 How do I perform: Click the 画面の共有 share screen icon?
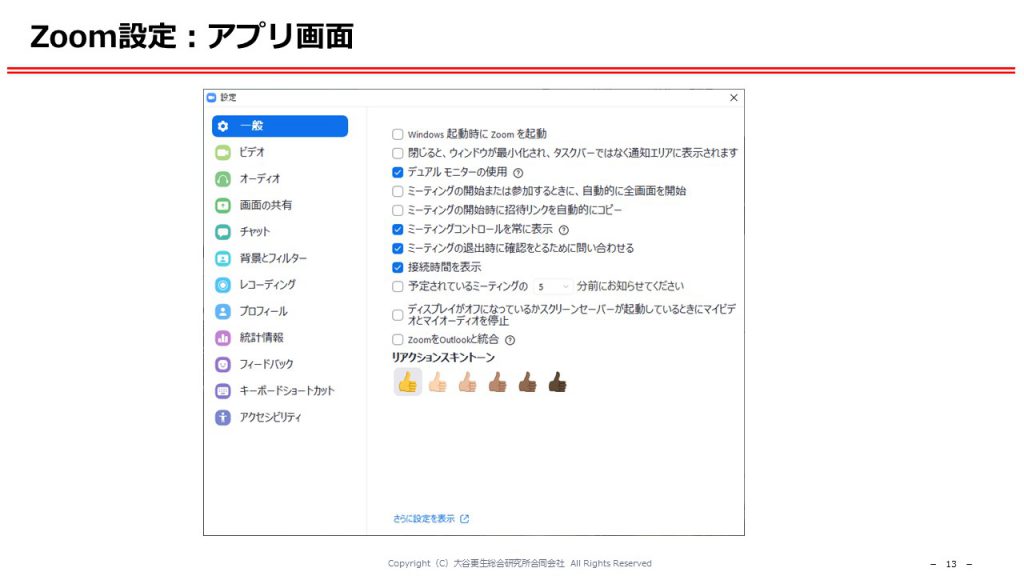pyautogui.click(x=223, y=206)
